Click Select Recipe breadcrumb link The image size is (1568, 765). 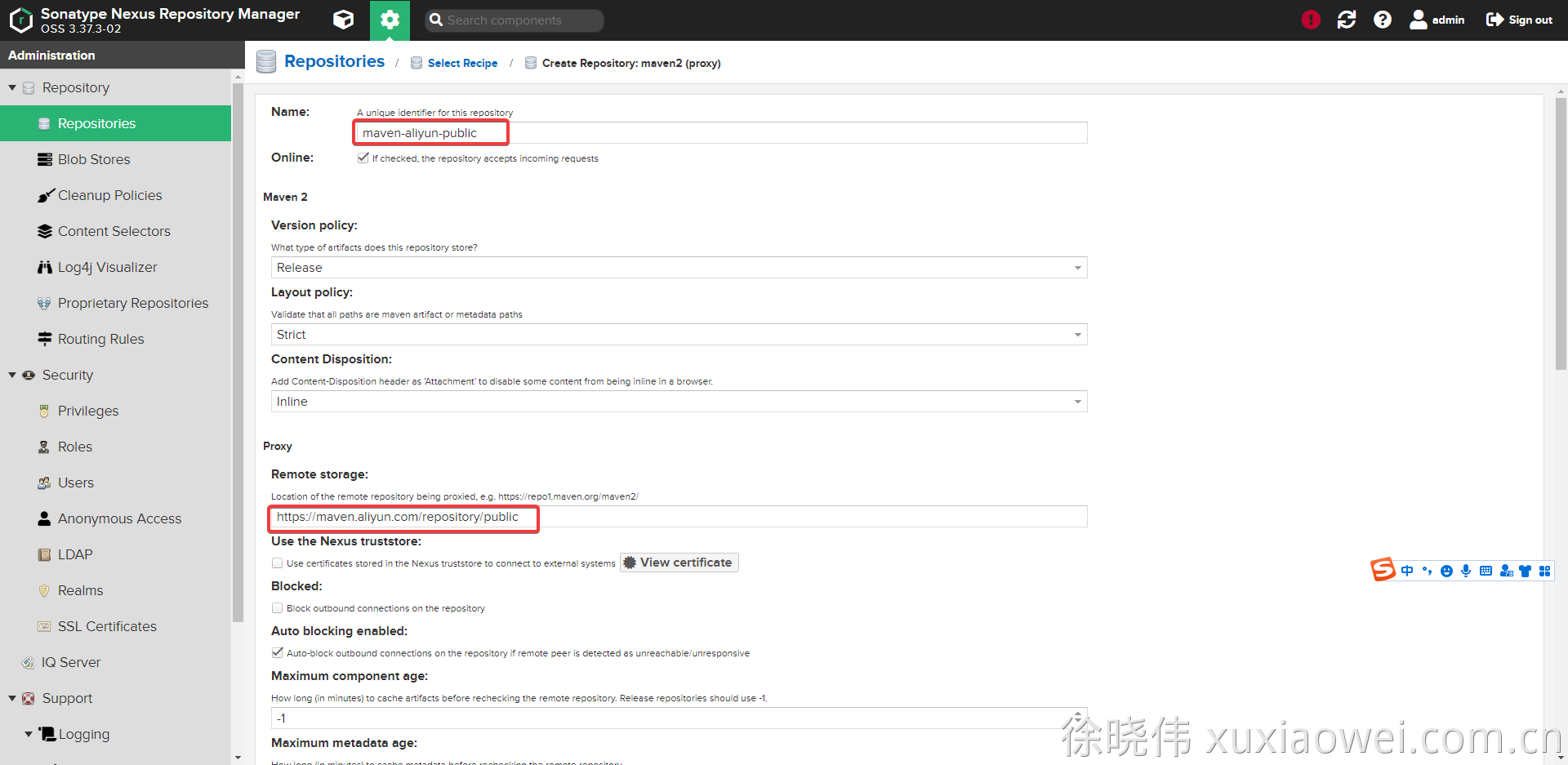coord(462,63)
